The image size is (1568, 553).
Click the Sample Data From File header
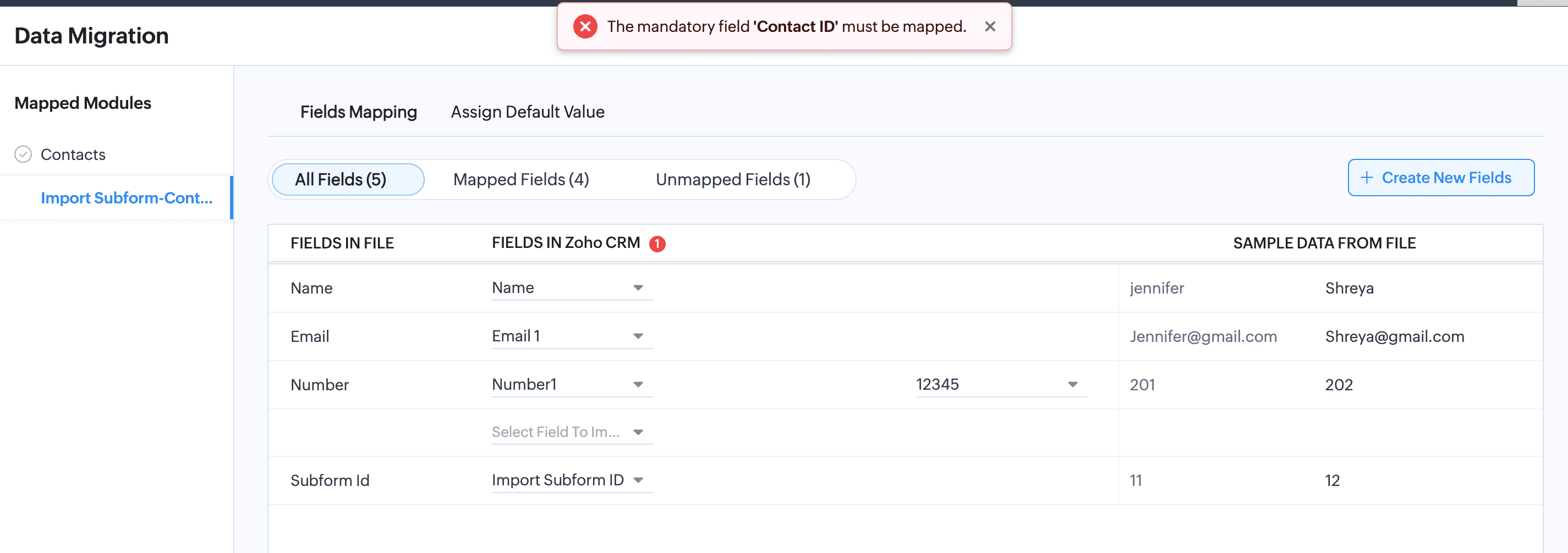pyautogui.click(x=1324, y=244)
